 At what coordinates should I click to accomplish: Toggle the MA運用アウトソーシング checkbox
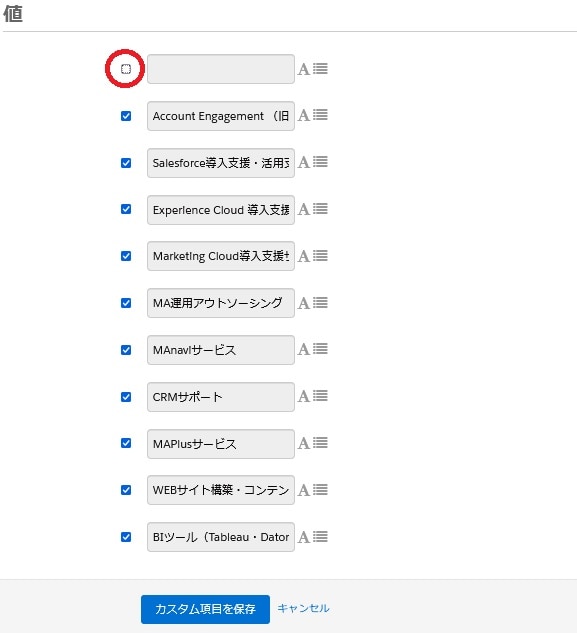tap(126, 303)
